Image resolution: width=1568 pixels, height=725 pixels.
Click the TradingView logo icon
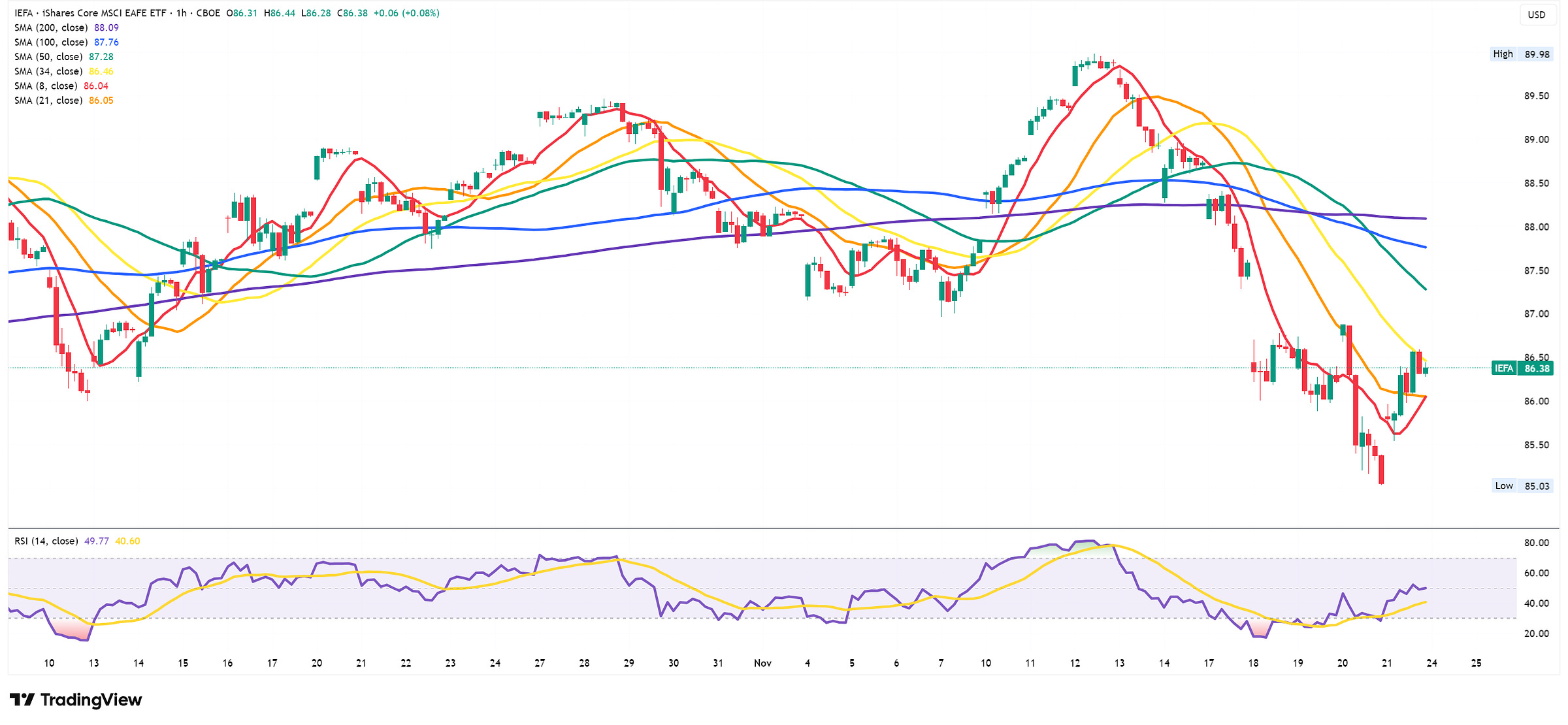point(22,700)
